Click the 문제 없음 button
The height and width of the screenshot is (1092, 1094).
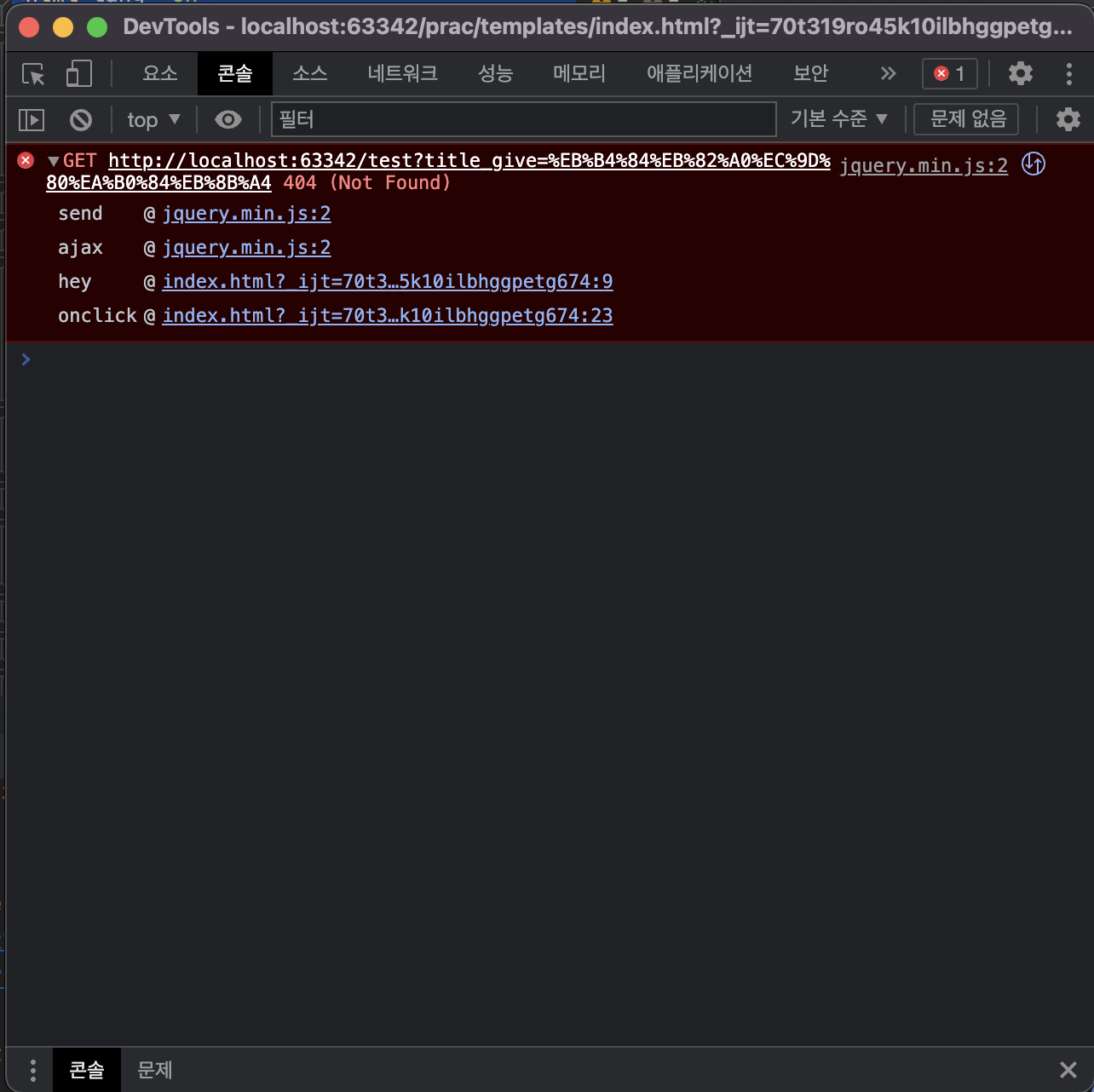[968, 119]
